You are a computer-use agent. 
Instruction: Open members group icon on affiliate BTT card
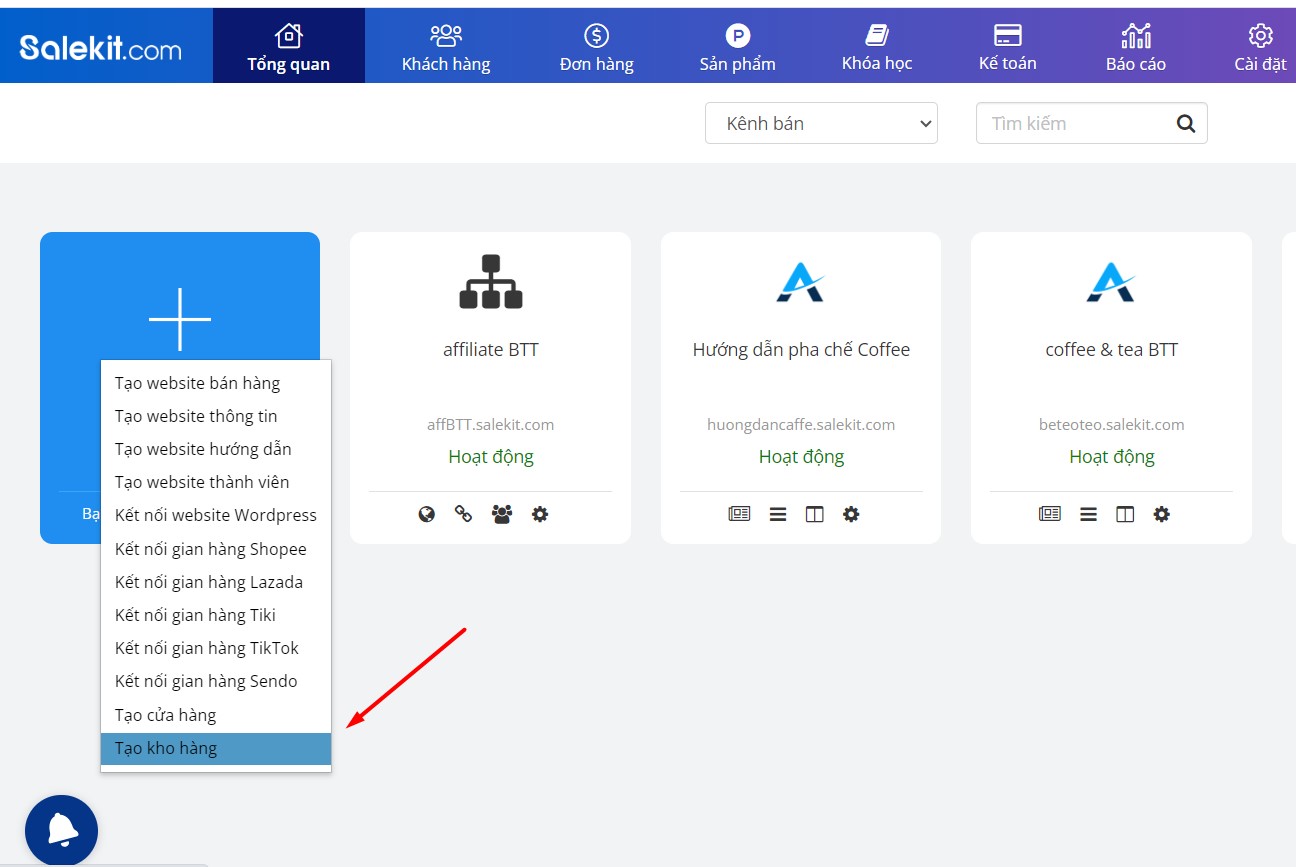pos(502,515)
